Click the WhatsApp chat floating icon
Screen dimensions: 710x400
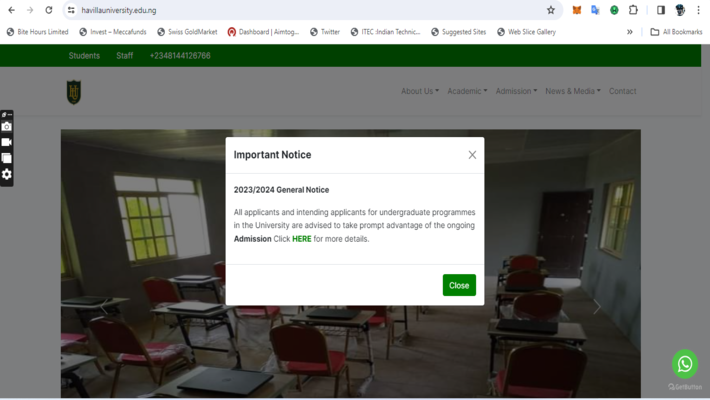[x=684, y=363]
